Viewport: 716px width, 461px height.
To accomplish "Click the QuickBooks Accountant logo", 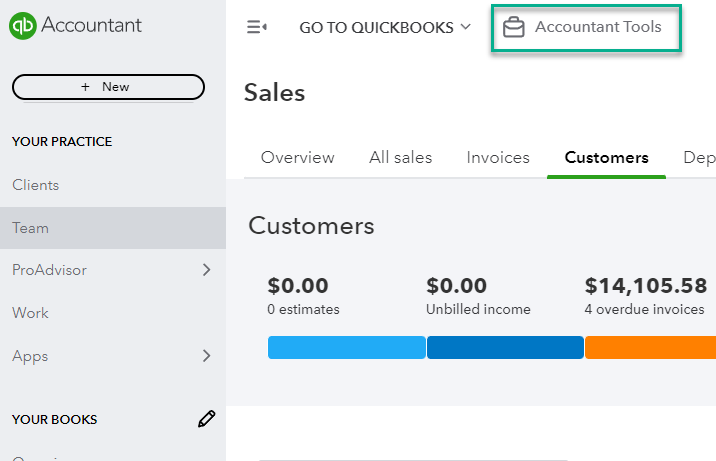I will coord(76,25).
